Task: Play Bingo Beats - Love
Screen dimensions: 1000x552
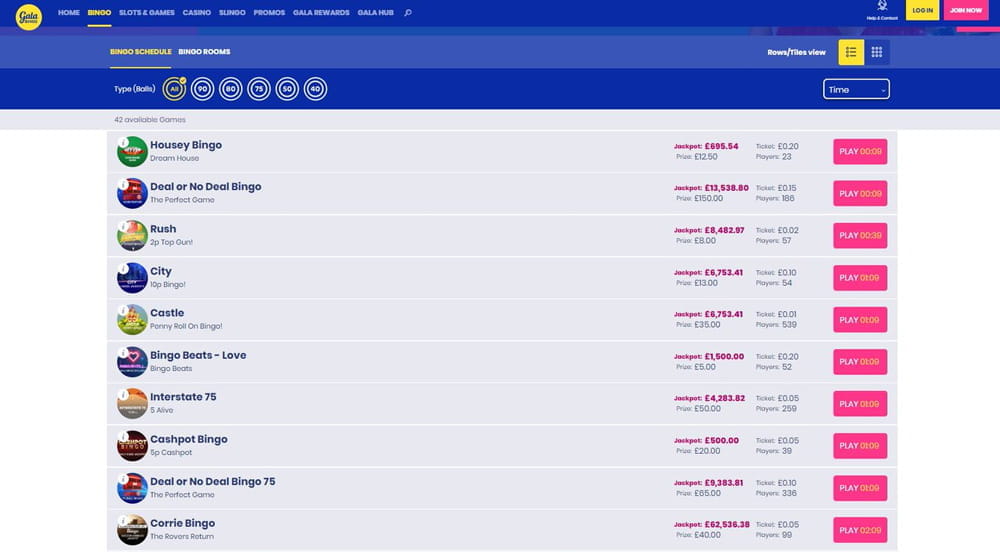Action: [860, 362]
